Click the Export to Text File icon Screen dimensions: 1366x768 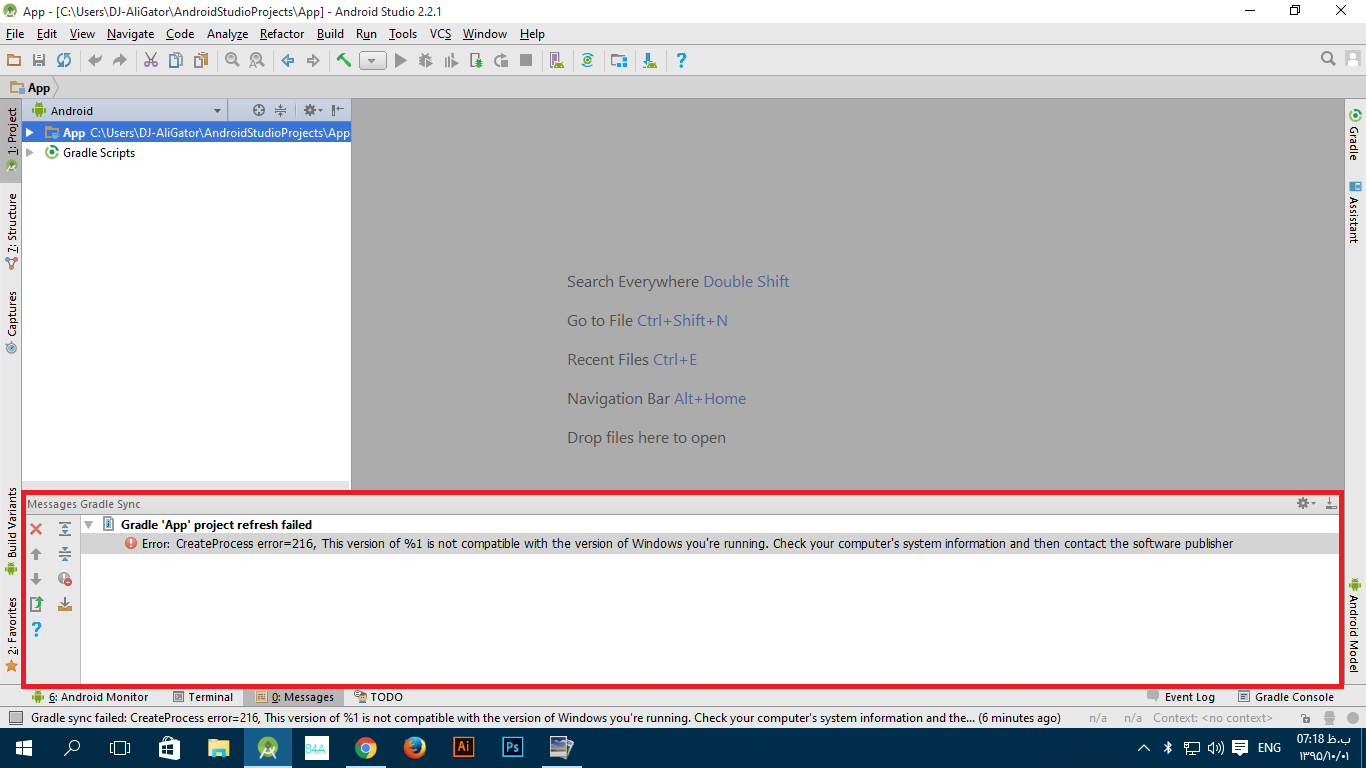[x=36, y=604]
